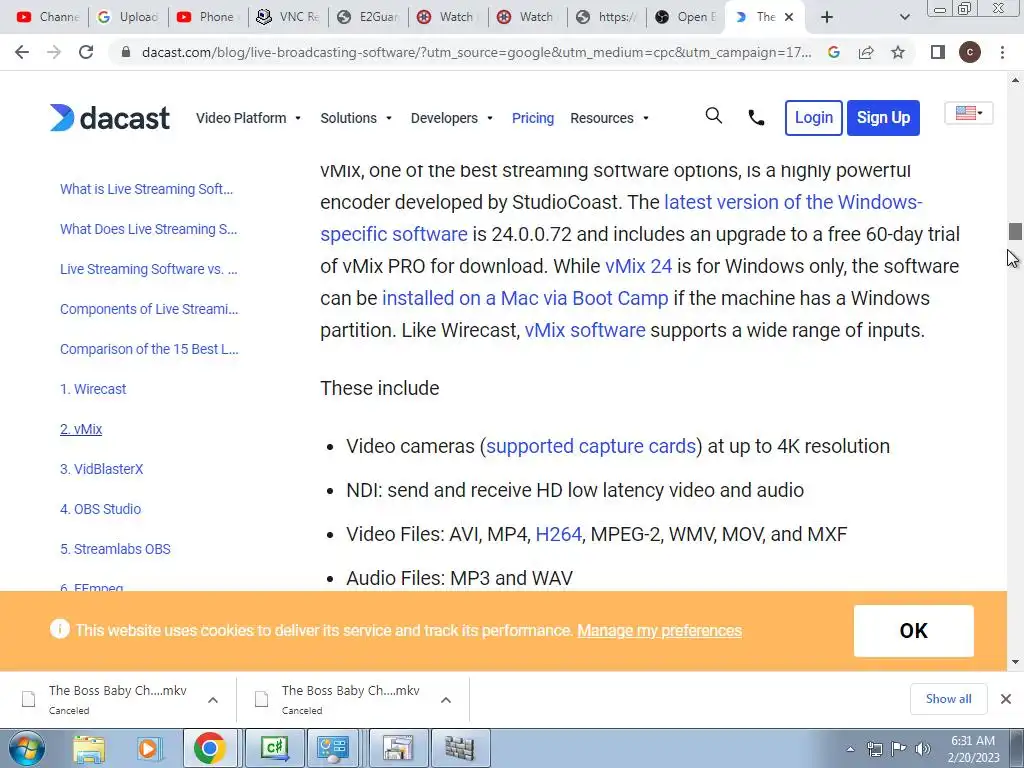Open the Pricing page
Image resolution: width=1024 pixels, height=768 pixels.
pyautogui.click(x=533, y=118)
